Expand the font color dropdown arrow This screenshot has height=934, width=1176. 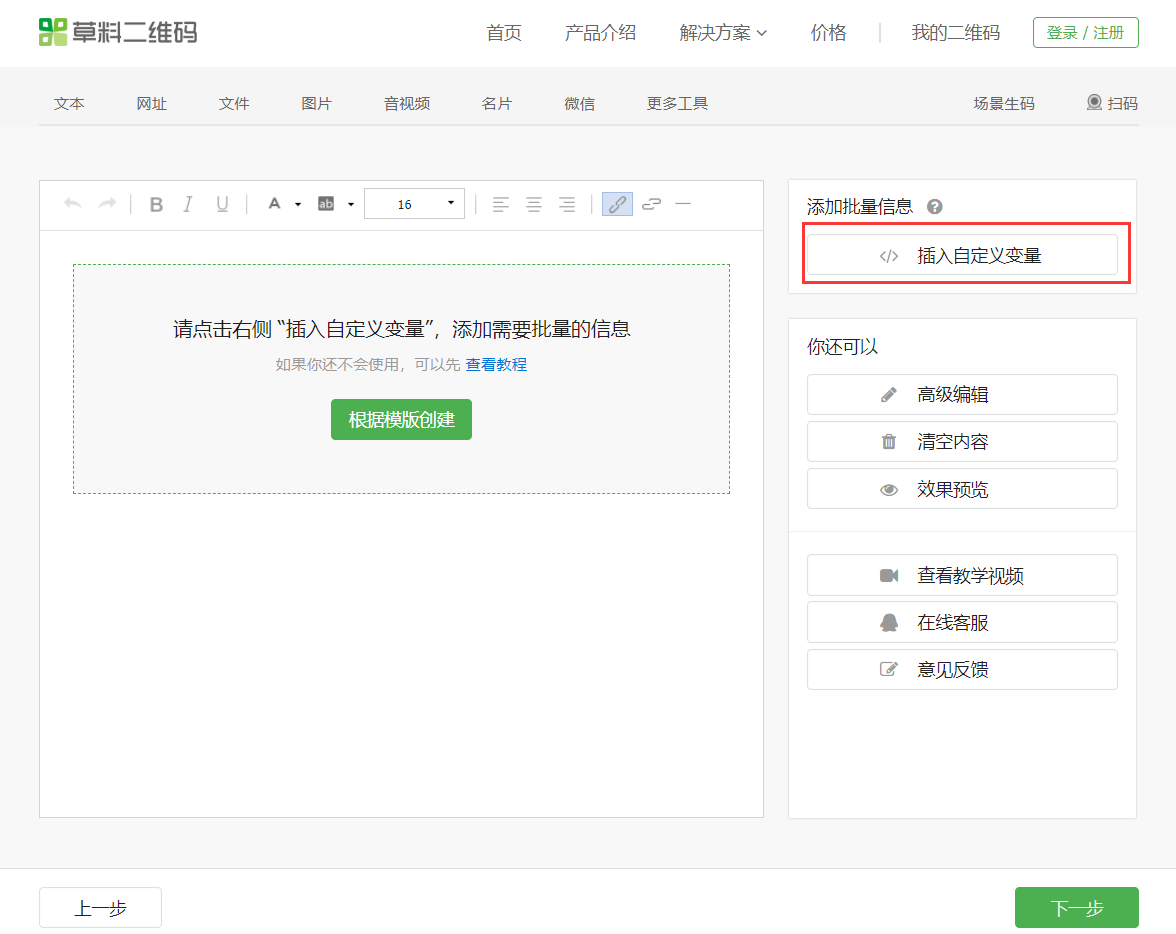[x=298, y=205]
